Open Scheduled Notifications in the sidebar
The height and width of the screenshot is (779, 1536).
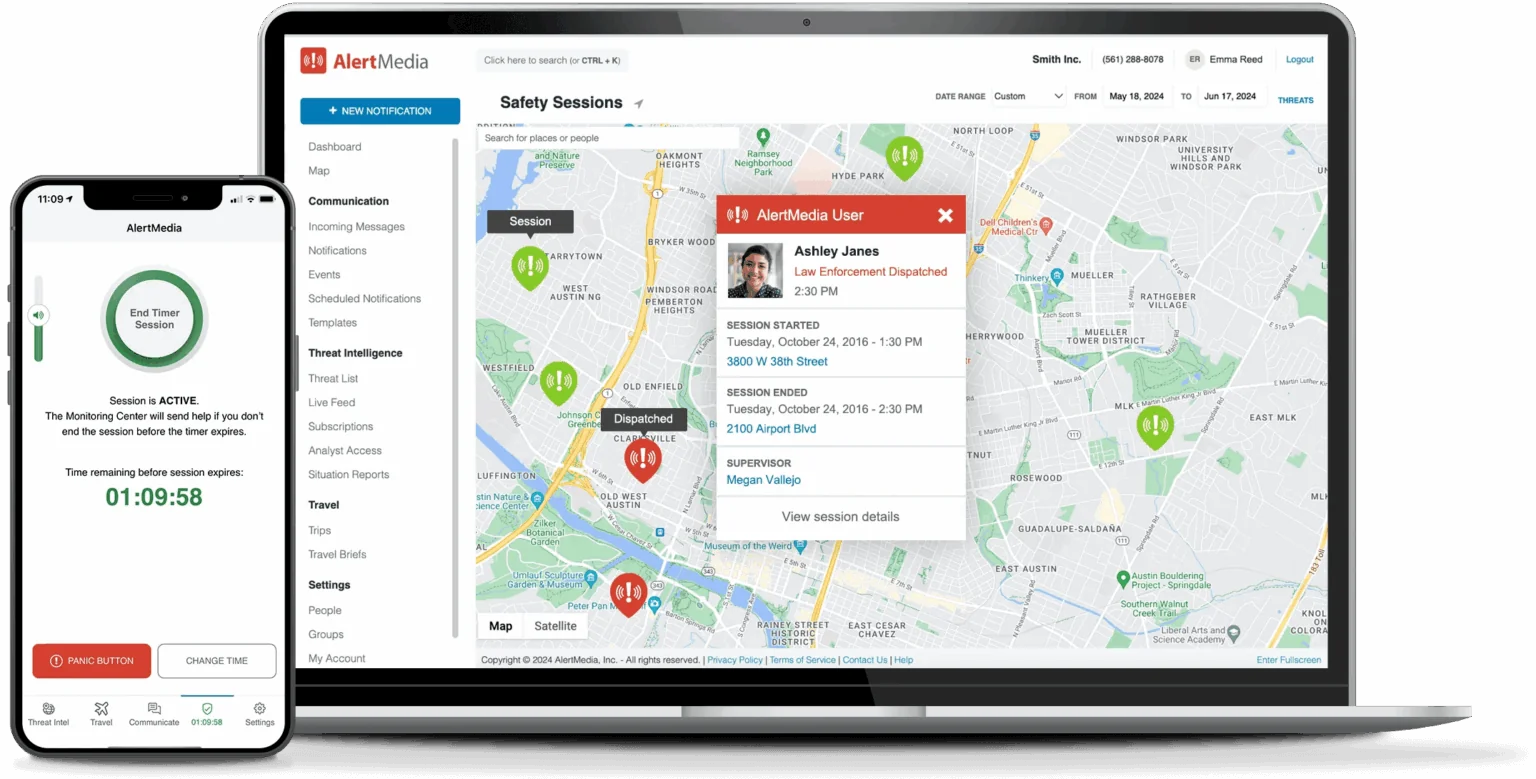point(365,299)
